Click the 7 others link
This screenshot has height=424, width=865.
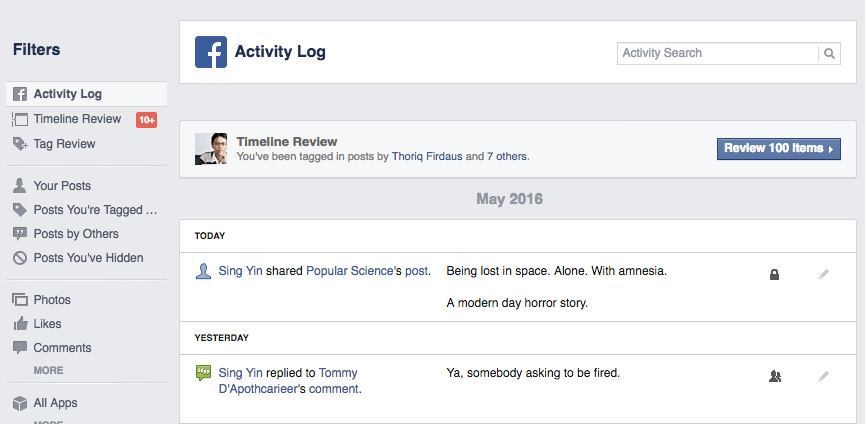506,157
